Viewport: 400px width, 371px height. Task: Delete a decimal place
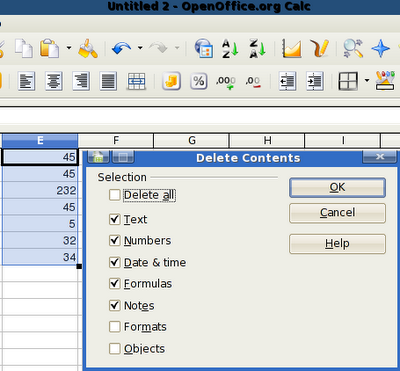pyautogui.click(x=254, y=81)
